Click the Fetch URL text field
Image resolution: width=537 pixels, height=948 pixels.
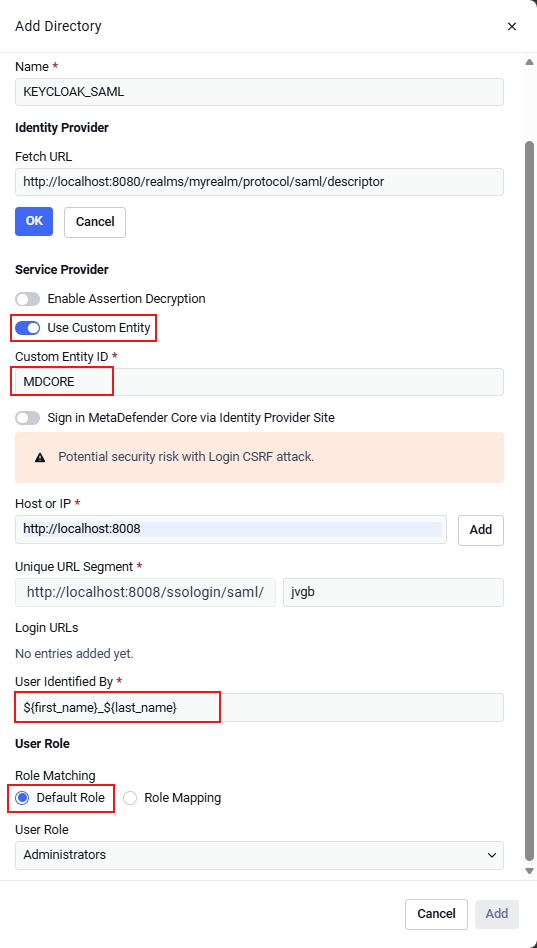(x=259, y=181)
